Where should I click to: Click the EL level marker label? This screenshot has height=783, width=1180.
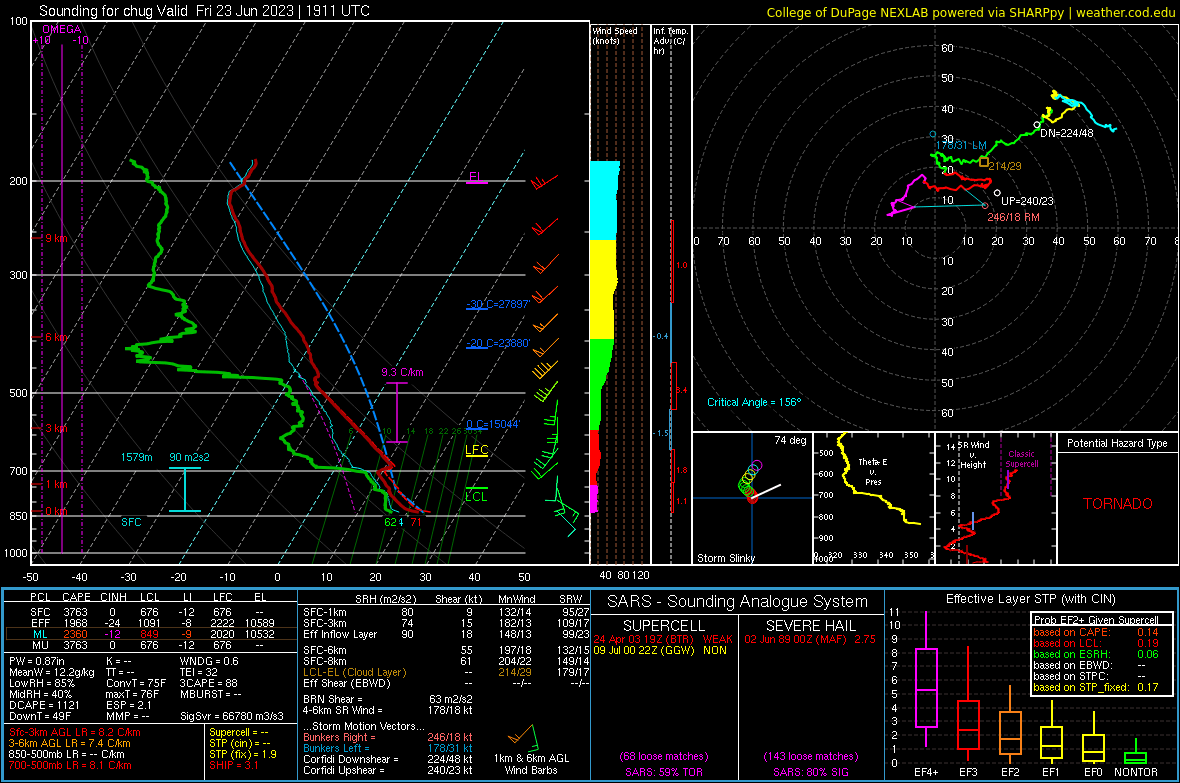(475, 177)
